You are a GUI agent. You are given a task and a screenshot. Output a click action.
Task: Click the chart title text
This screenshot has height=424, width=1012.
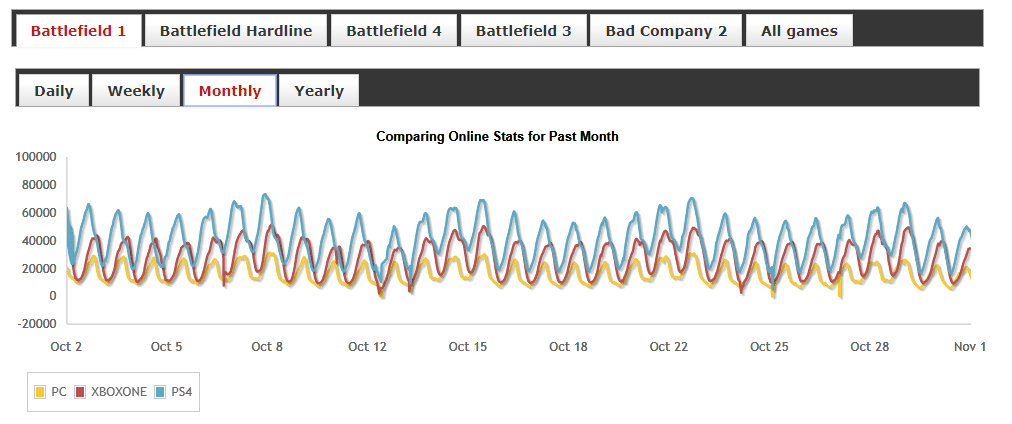[x=497, y=136]
